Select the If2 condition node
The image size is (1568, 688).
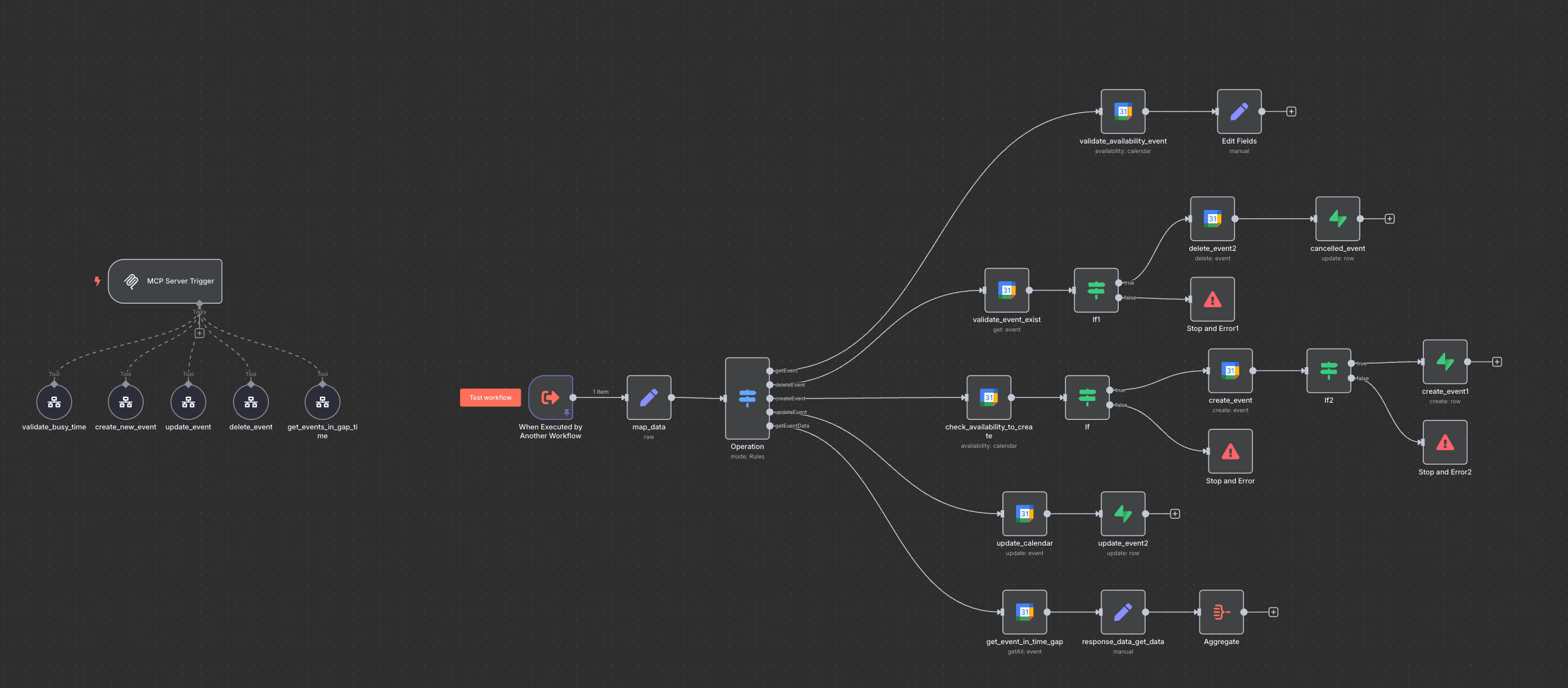click(x=1328, y=371)
